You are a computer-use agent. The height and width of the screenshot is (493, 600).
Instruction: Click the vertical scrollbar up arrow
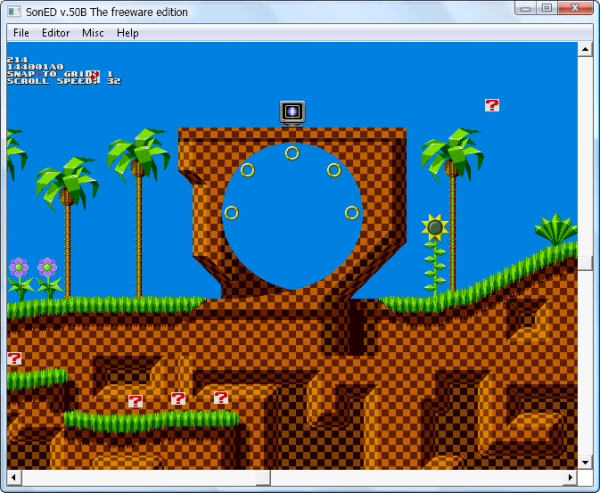coord(585,49)
